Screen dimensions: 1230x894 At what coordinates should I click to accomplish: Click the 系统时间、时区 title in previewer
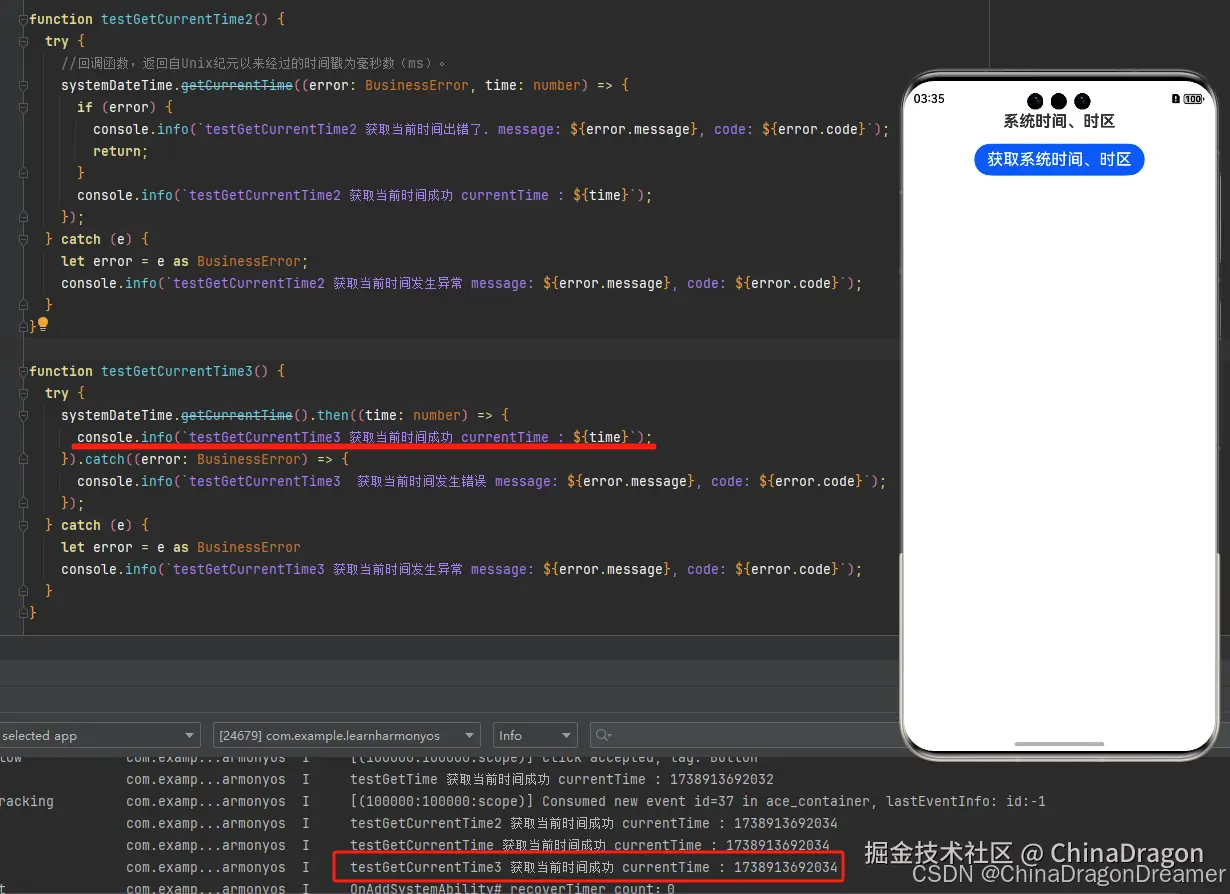pyautogui.click(x=1059, y=121)
